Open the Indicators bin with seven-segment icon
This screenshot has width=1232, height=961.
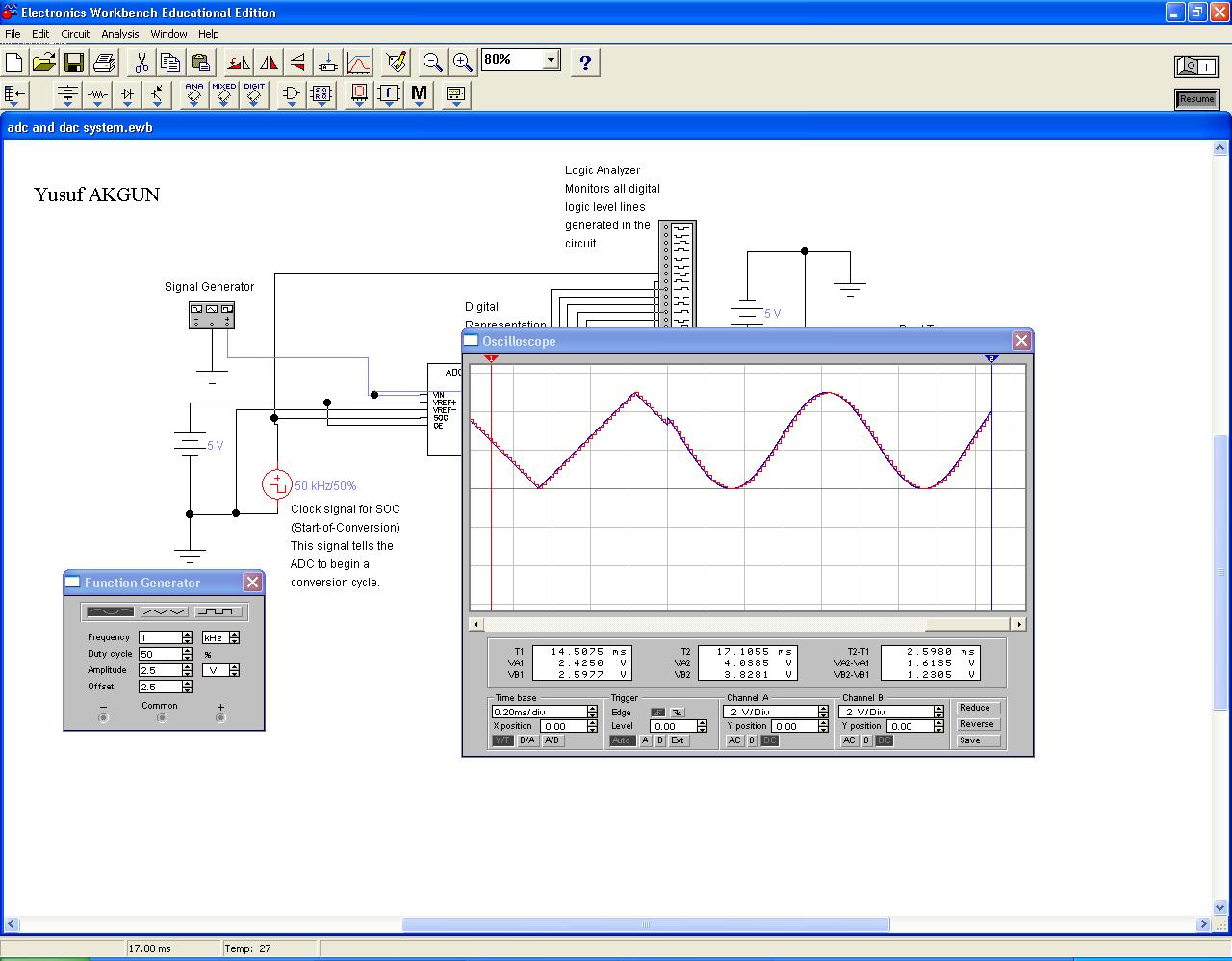(359, 94)
